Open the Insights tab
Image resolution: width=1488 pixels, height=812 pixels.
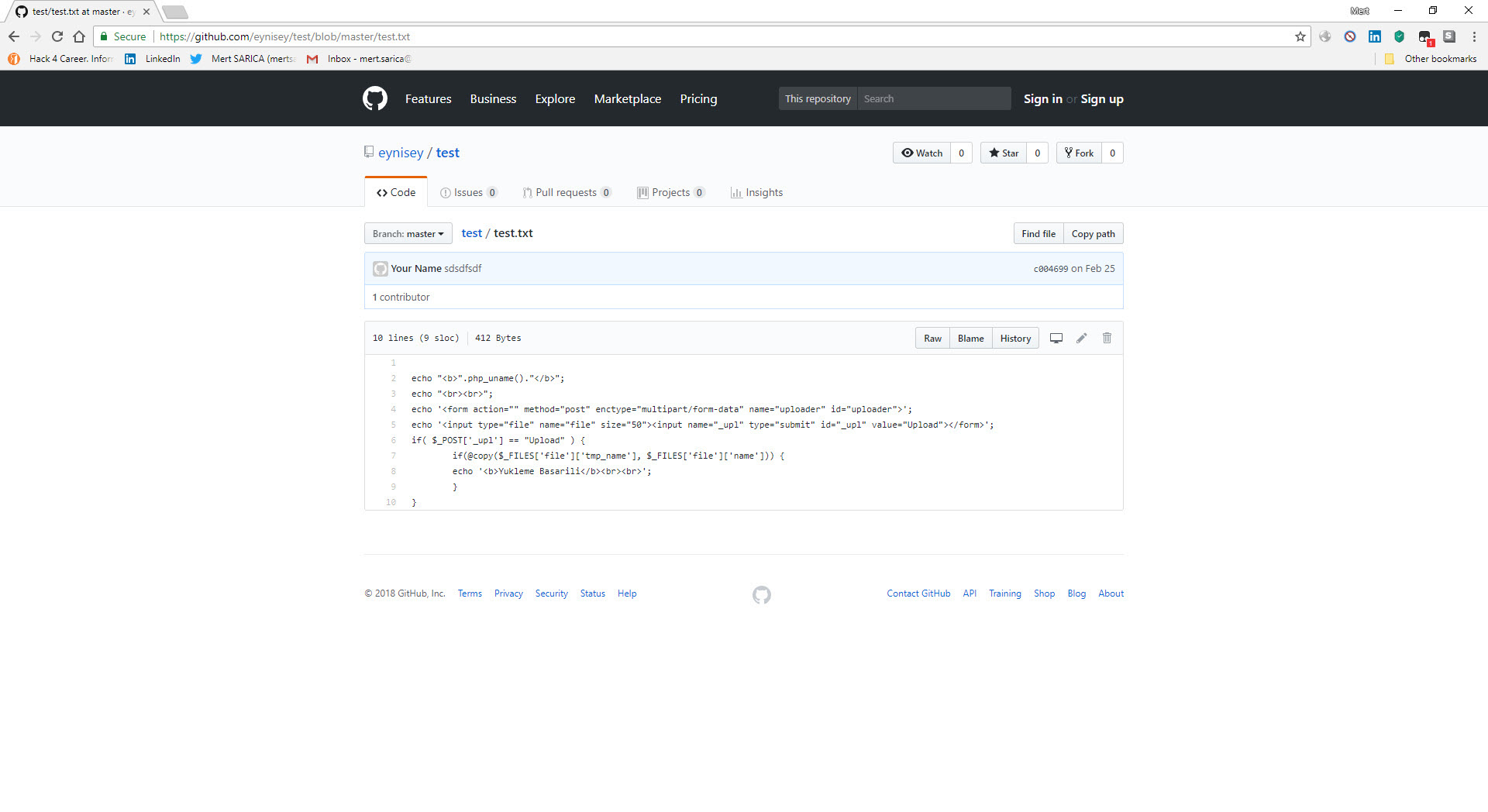click(756, 192)
